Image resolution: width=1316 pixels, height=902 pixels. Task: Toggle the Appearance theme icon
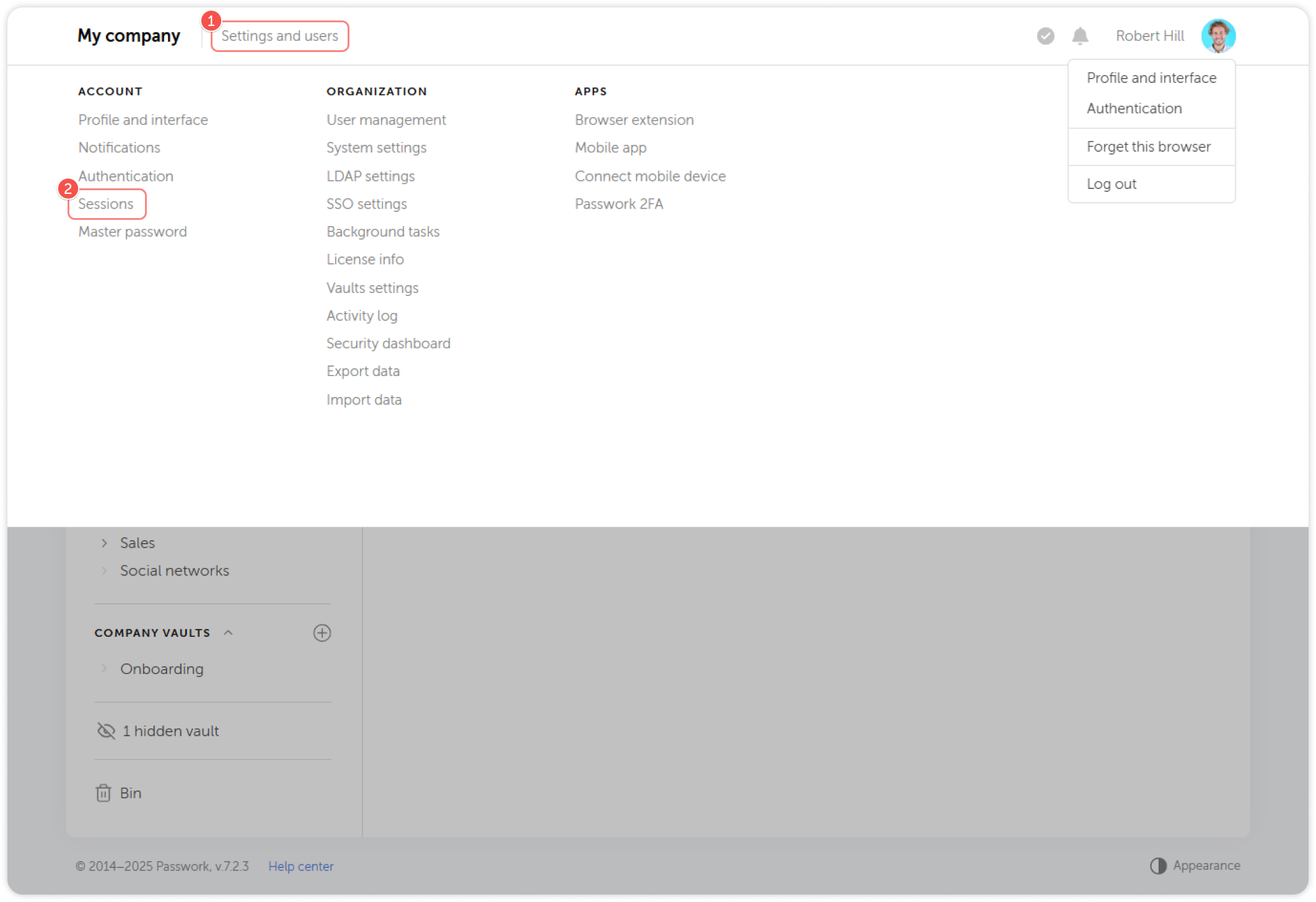pos(1158,865)
